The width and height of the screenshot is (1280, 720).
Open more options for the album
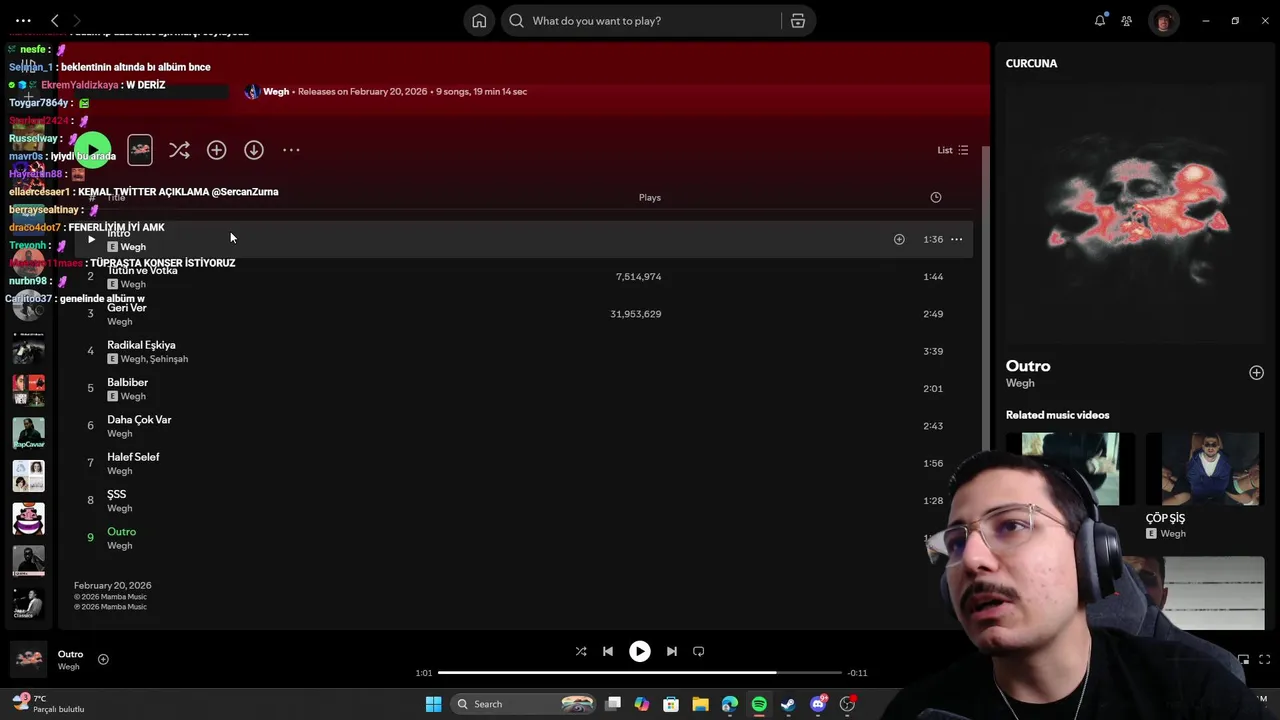tap(291, 150)
